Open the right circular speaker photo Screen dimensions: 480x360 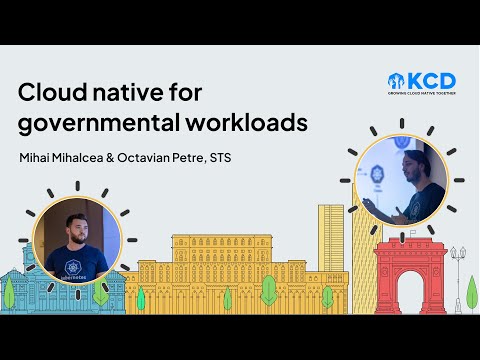pyautogui.click(x=402, y=180)
